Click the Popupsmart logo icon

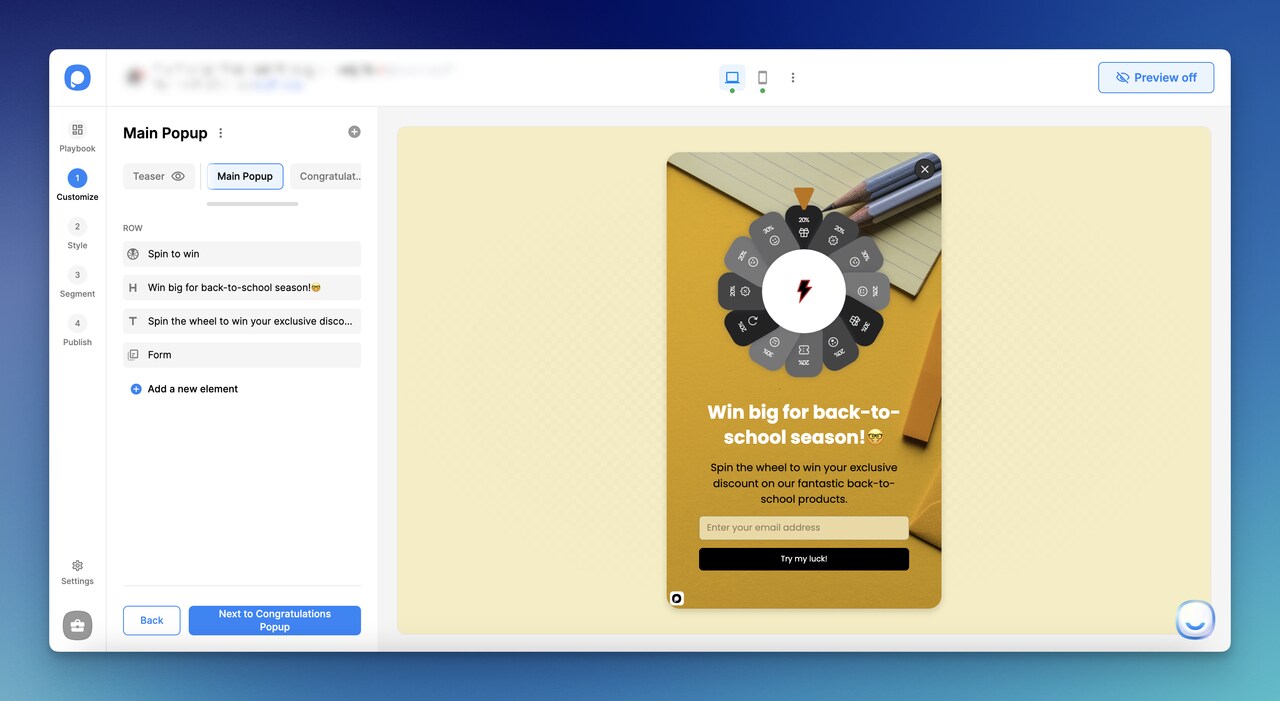pyautogui.click(x=78, y=77)
